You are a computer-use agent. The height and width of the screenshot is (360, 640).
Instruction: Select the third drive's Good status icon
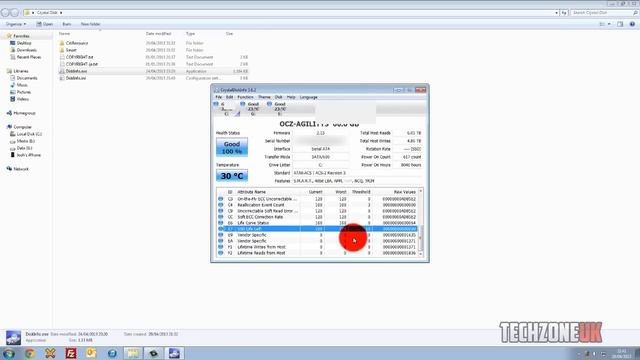[269, 104]
